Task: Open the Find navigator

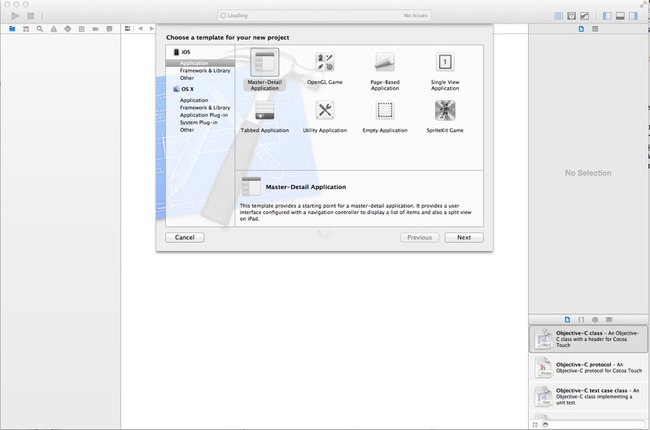Action: coord(40,29)
